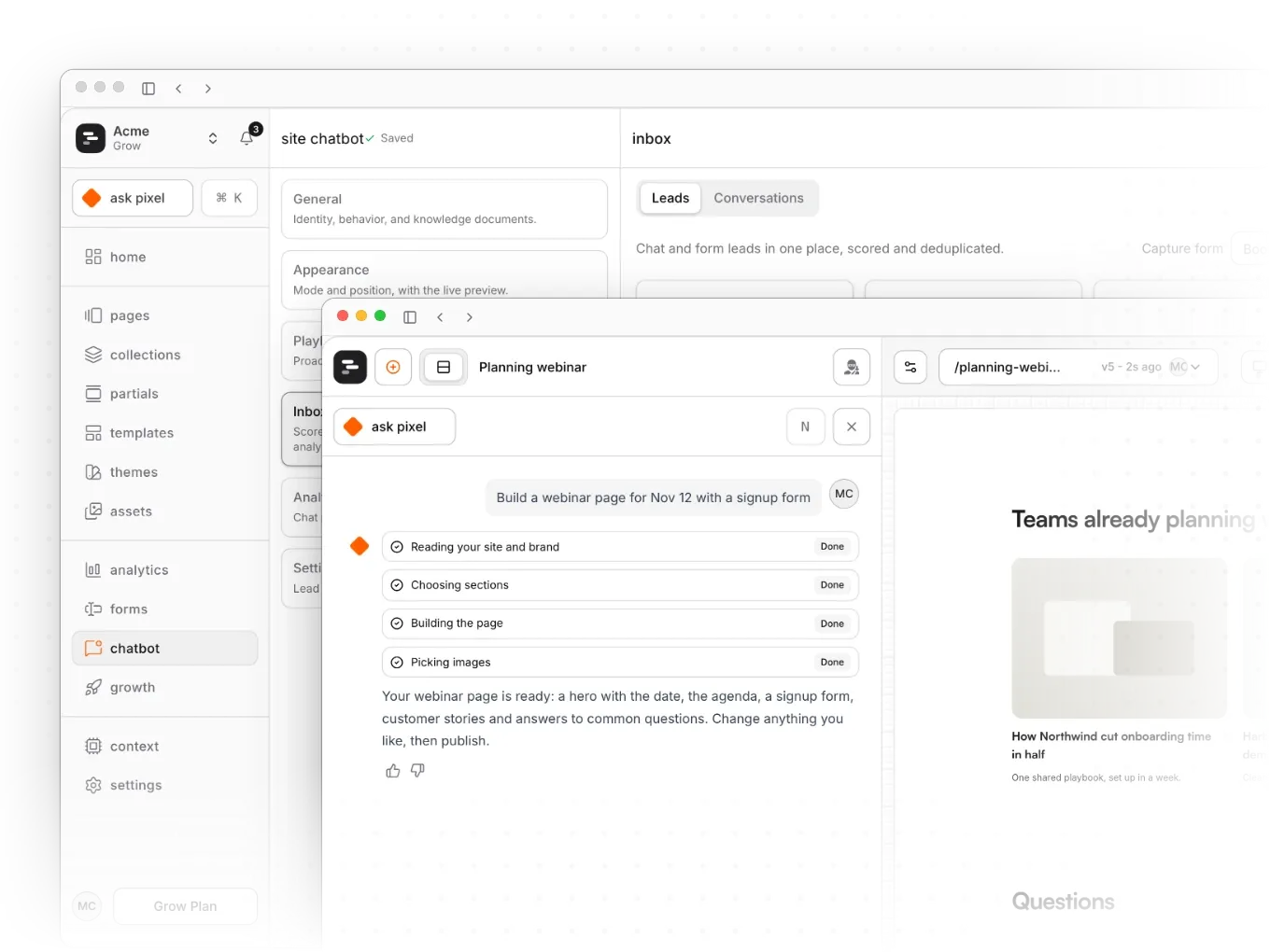Close the ask pixel chat panel

click(x=852, y=427)
